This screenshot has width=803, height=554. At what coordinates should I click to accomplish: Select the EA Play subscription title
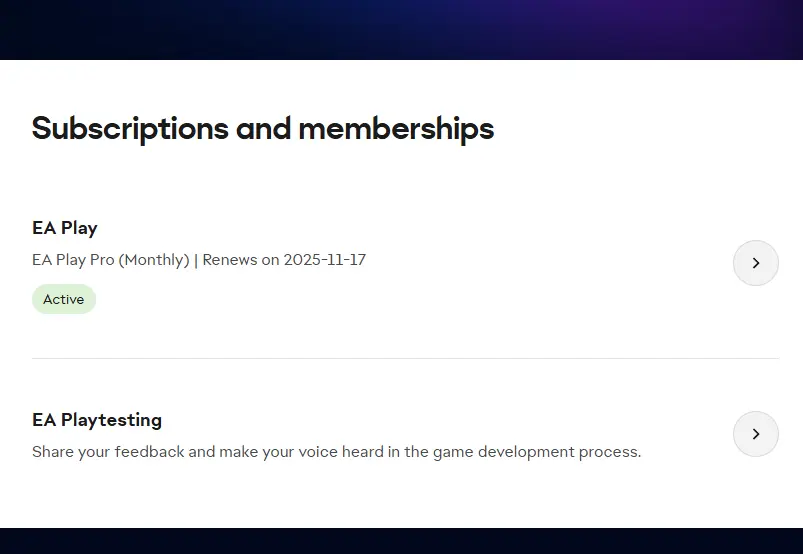[x=65, y=228]
